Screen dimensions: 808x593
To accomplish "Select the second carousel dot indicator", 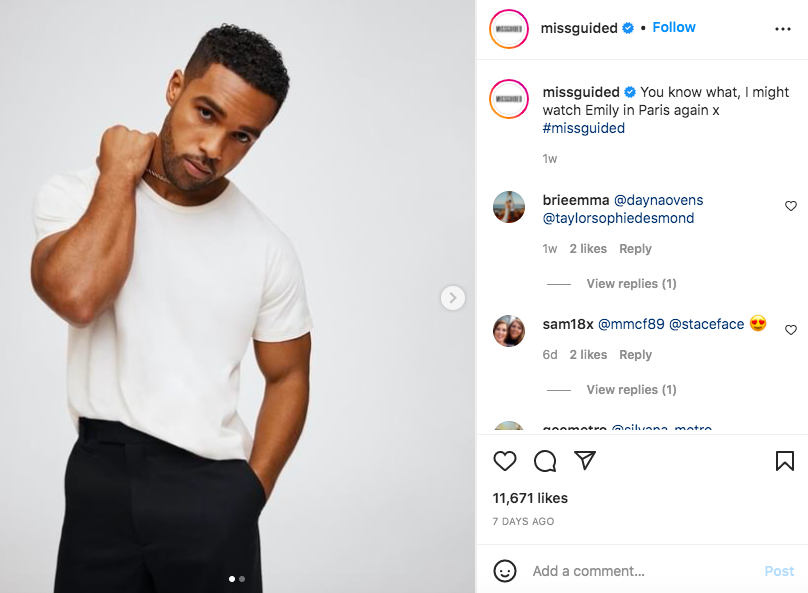I will tap(242, 579).
